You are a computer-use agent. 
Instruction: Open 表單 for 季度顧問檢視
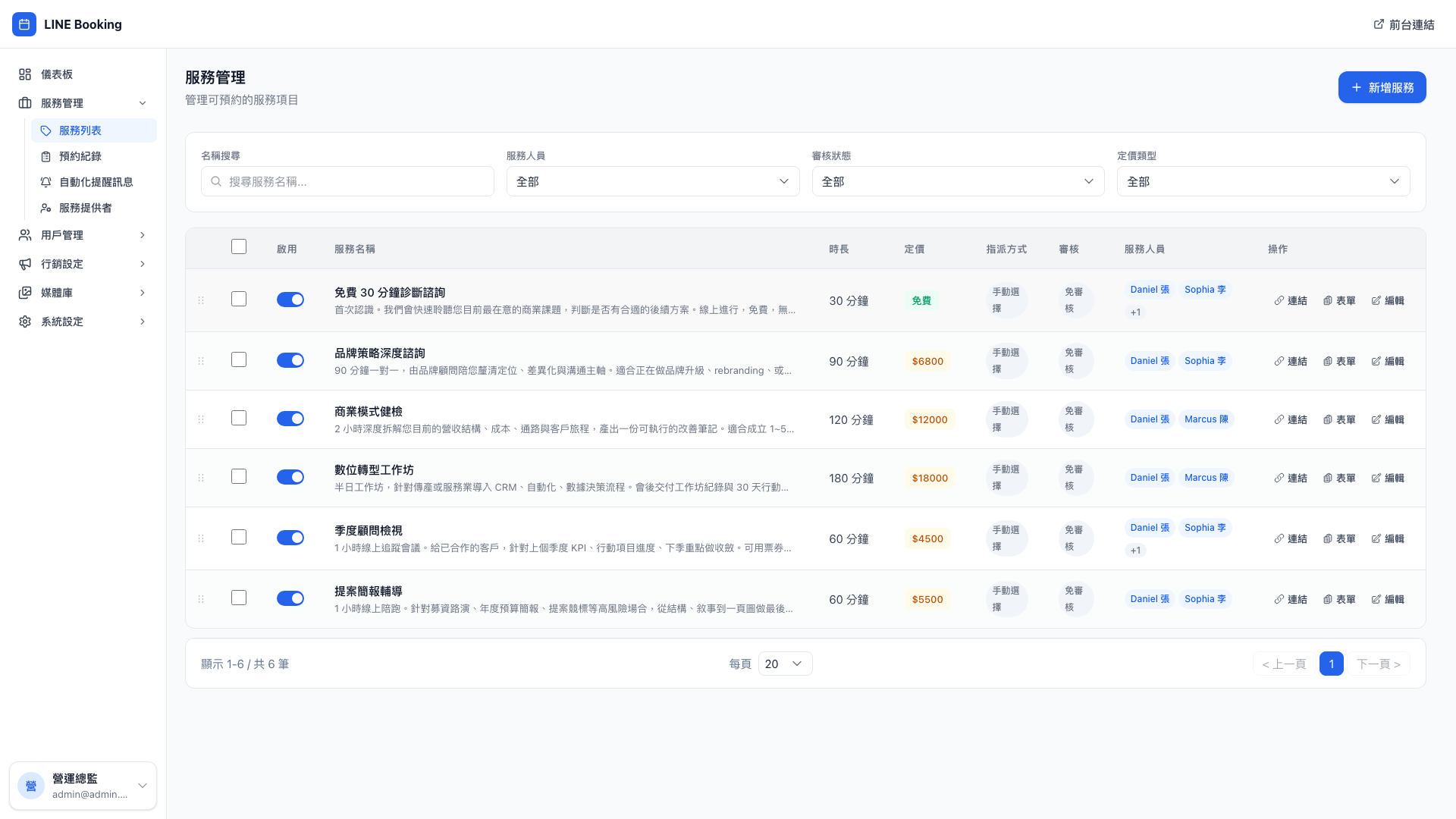(1339, 538)
